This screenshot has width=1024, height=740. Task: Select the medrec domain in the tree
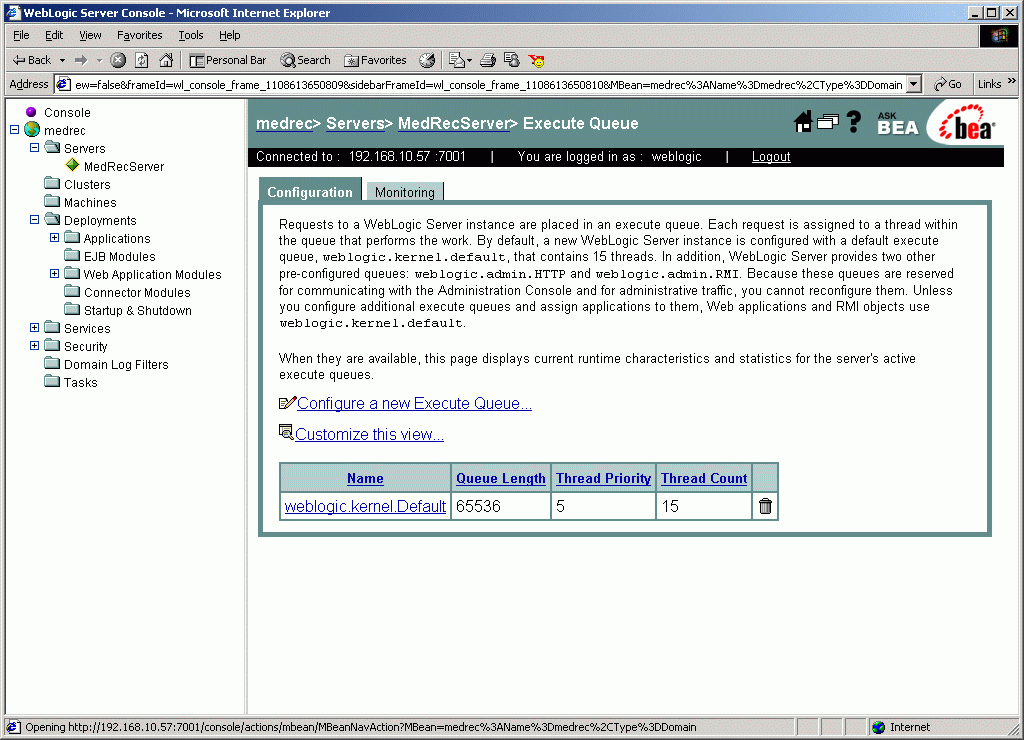pos(65,131)
